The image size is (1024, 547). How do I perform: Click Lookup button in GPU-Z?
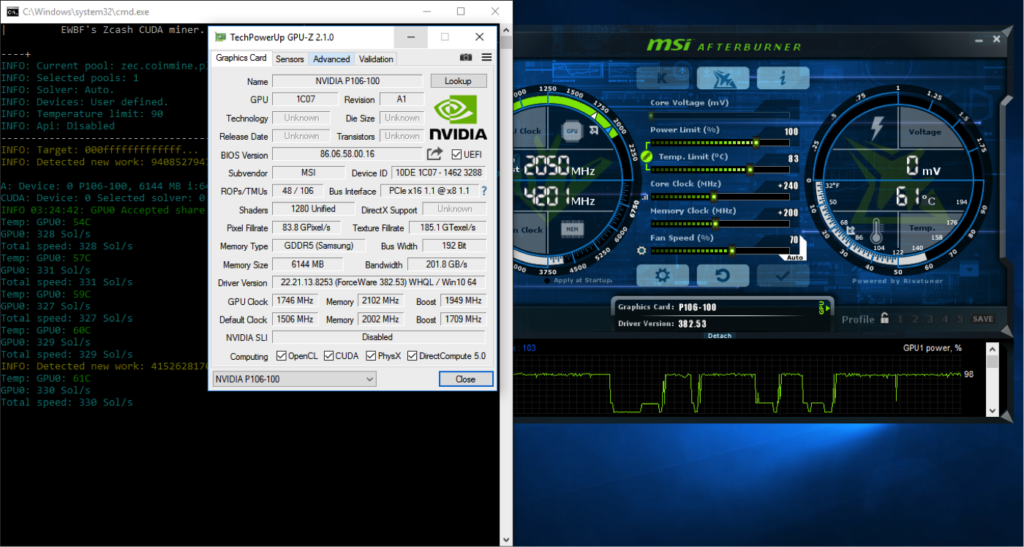[458, 81]
